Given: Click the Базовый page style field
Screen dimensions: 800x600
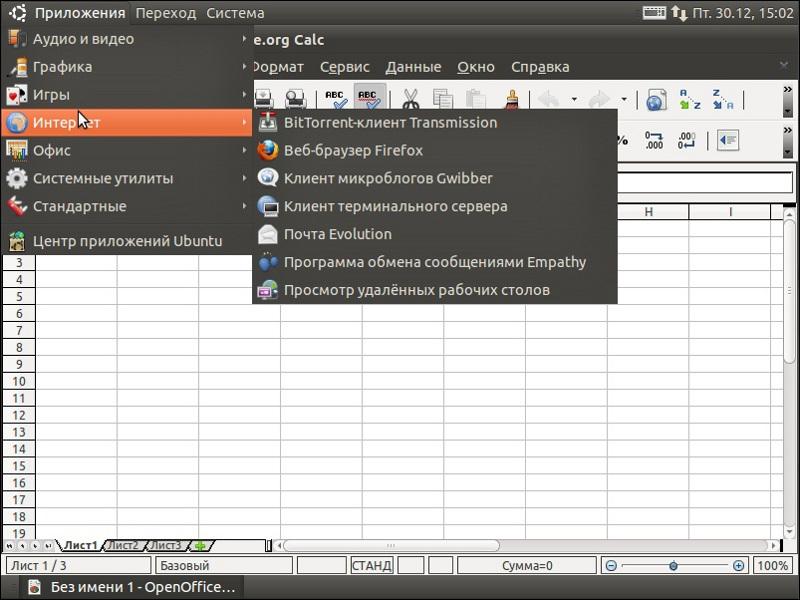Looking at the screenshot, I should (225, 565).
